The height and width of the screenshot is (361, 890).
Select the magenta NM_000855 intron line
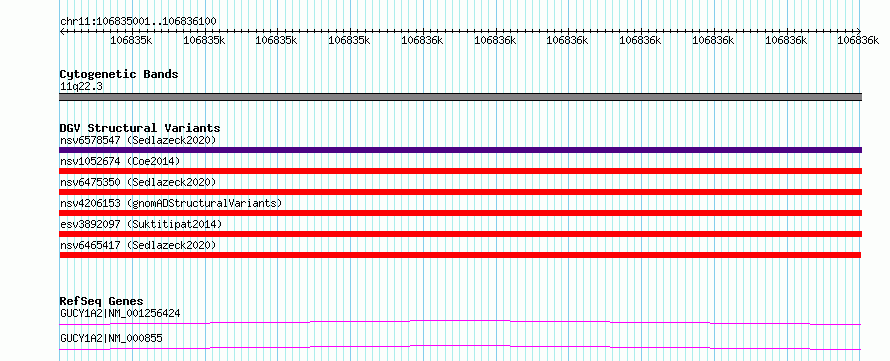pos(460,347)
